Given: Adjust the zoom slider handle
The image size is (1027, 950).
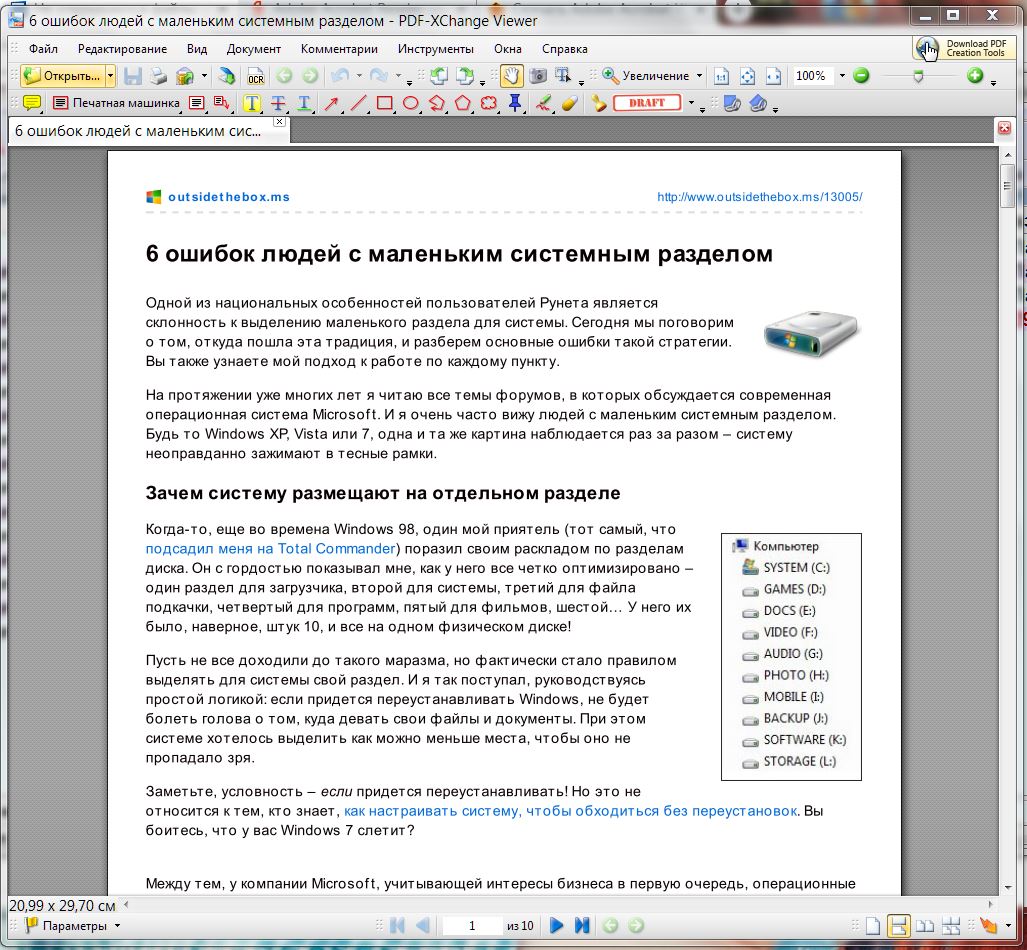Looking at the screenshot, I should [918, 76].
